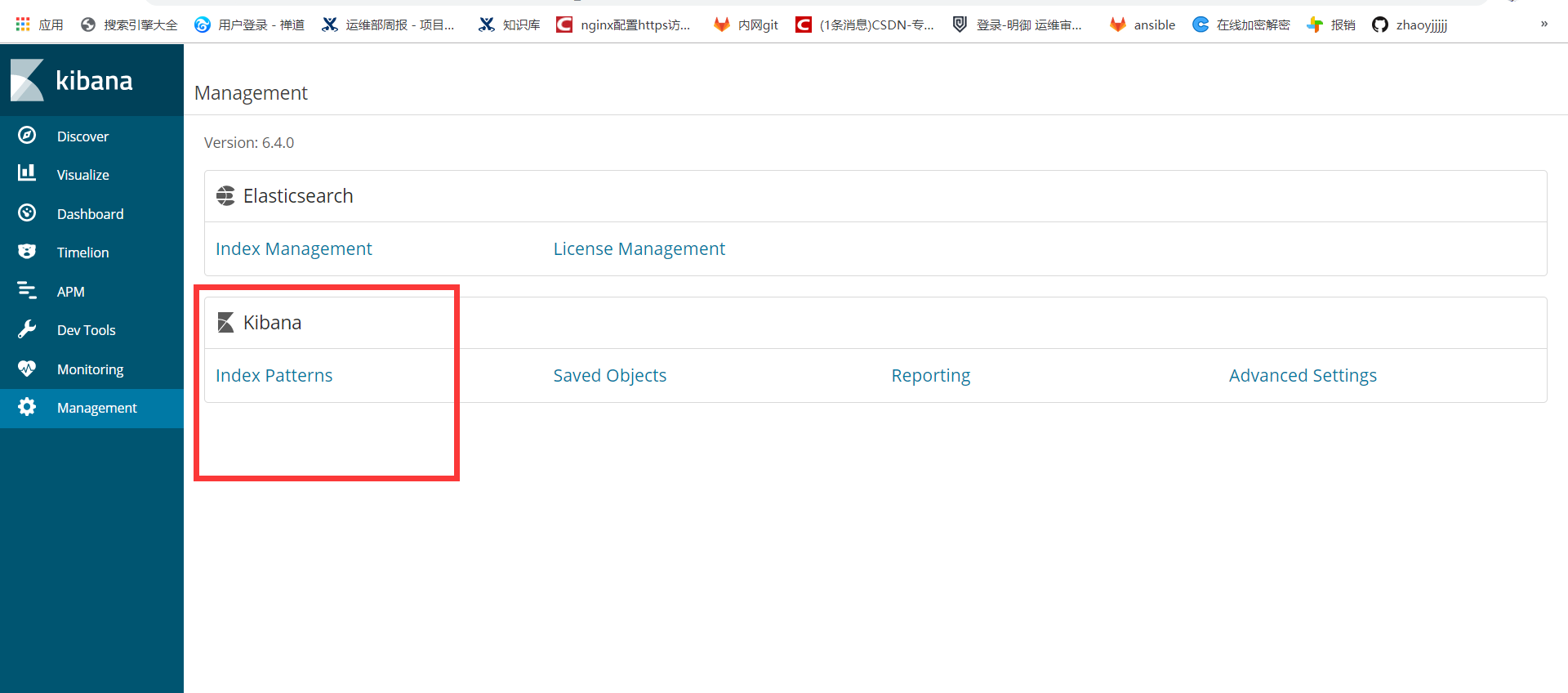Select APM in the sidebar
Viewport: 1568px width, 693px height.
pyautogui.click(x=91, y=291)
